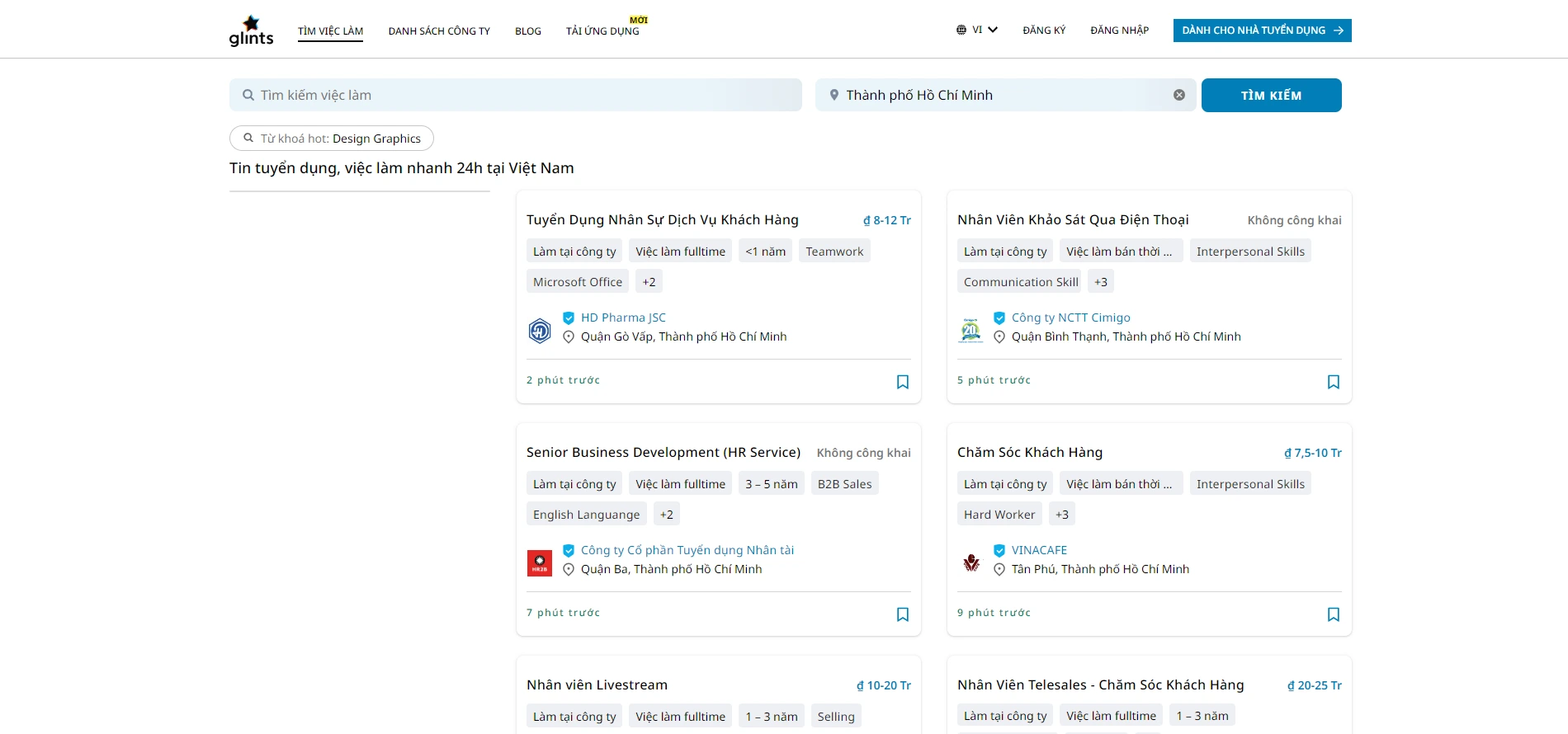Bookmark the Tuyển Dụng Nhân Sự Dịch Vụ Khách Hàng job

point(903,382)
